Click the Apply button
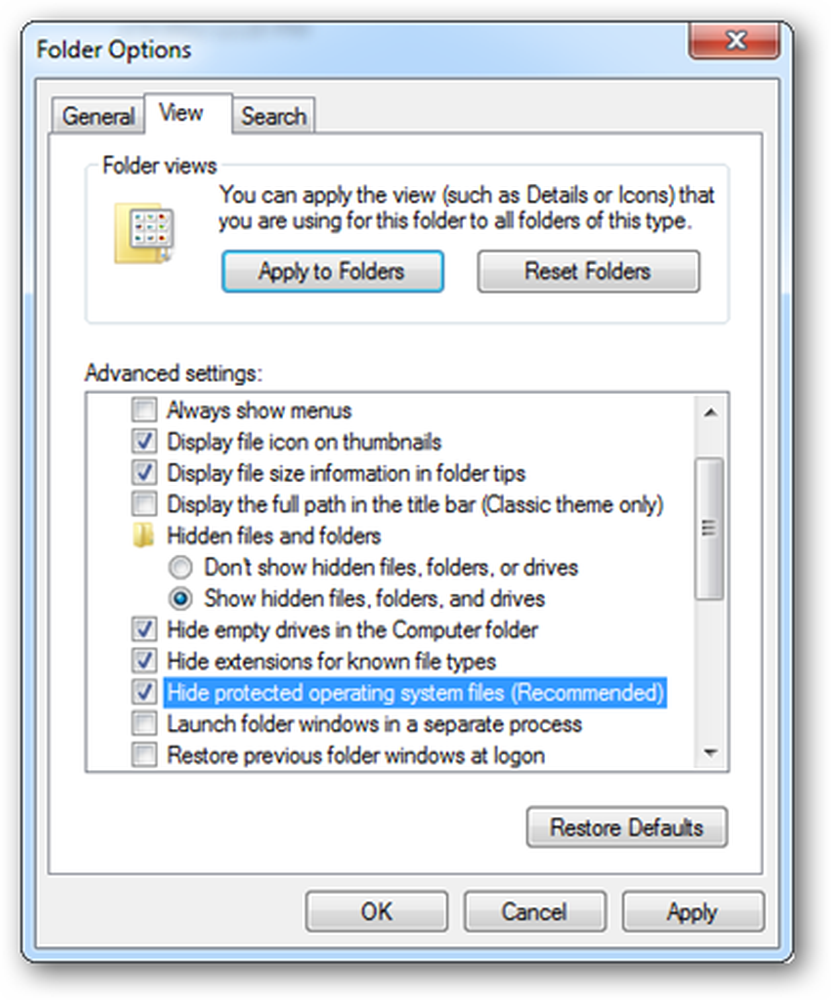Viewport: 831px width, 1000px height. (693, 911)
